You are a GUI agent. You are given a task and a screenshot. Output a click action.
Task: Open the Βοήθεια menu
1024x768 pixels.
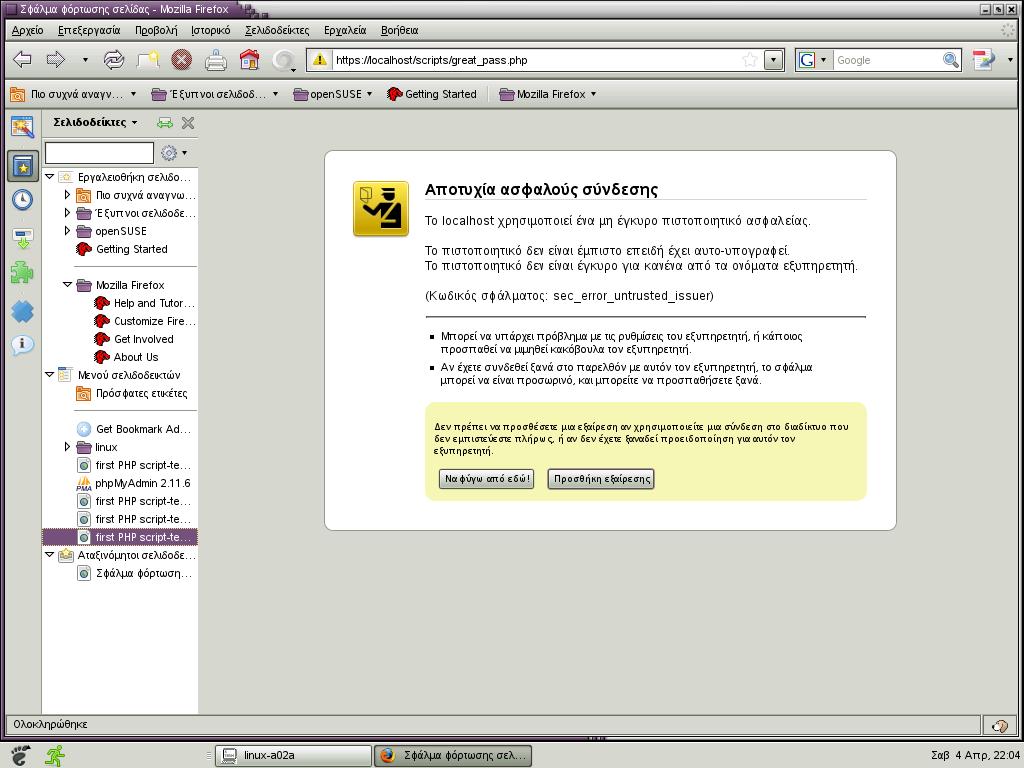click(399, 30)
